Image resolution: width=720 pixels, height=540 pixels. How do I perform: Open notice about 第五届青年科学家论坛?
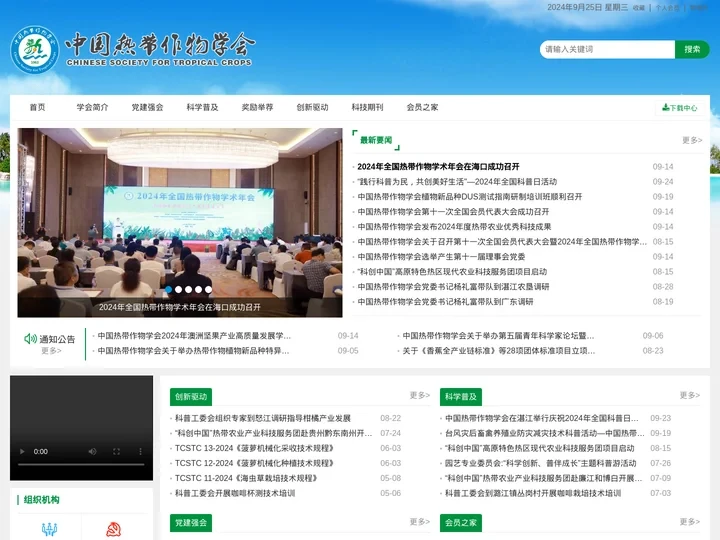click(499, 336)
